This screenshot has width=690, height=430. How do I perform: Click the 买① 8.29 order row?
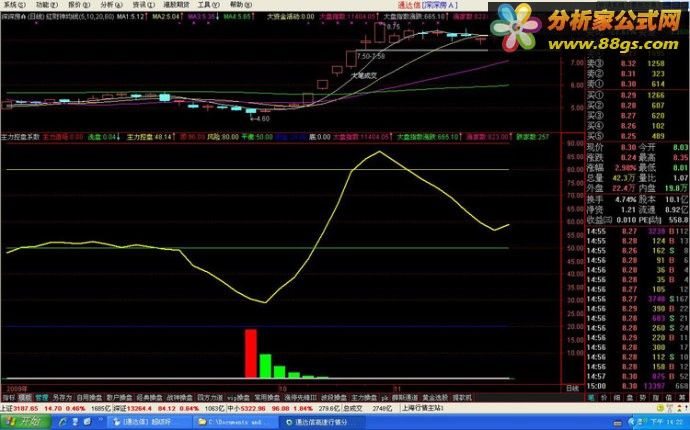[x=626, y=95]
